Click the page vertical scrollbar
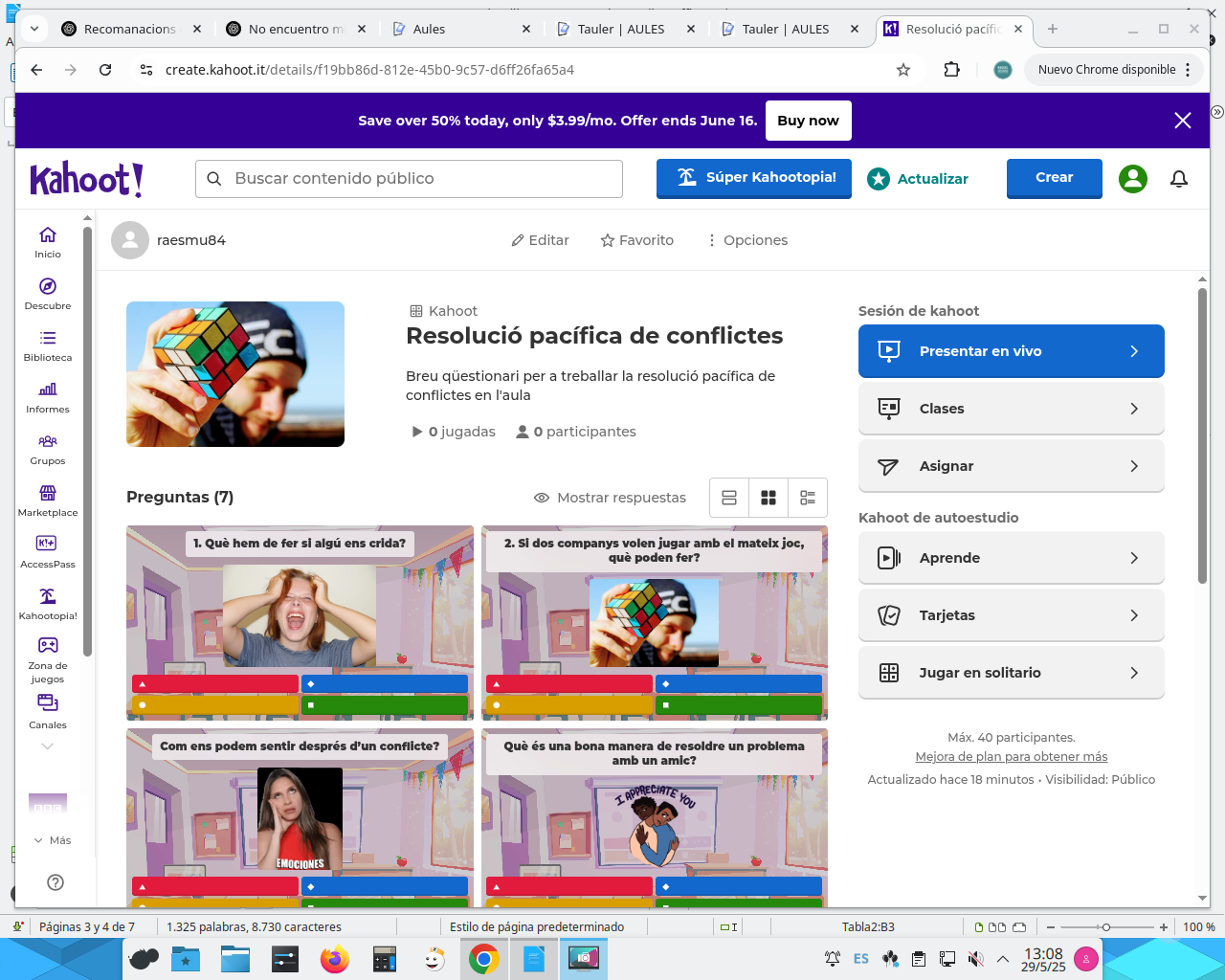Screen dimensions: 1225x980 pos(1203,435)
